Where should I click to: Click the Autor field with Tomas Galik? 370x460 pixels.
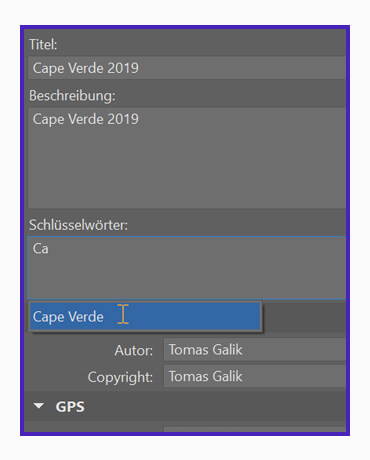[x=255, y=350]
